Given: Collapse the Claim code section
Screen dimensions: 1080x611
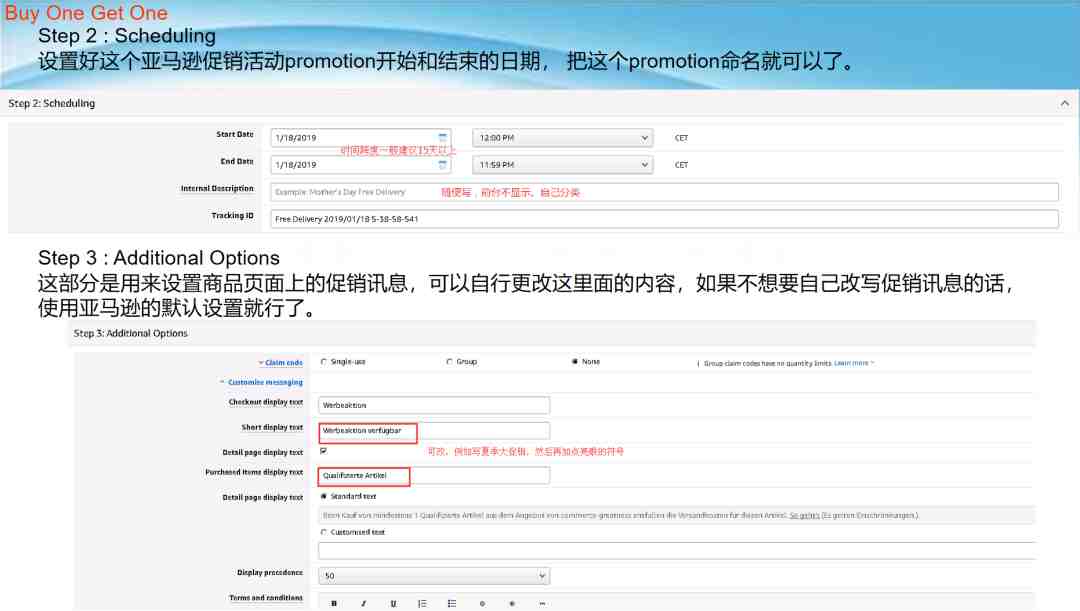Looking at the screenshot, I should pos(281,362).
